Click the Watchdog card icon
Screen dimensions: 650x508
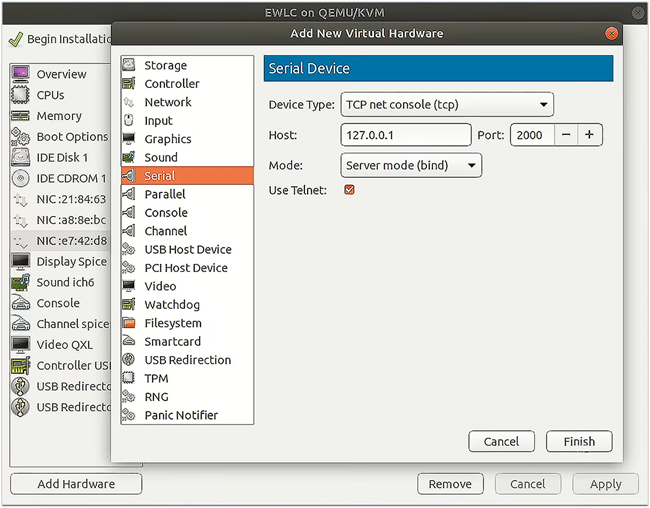coord(129,304)
